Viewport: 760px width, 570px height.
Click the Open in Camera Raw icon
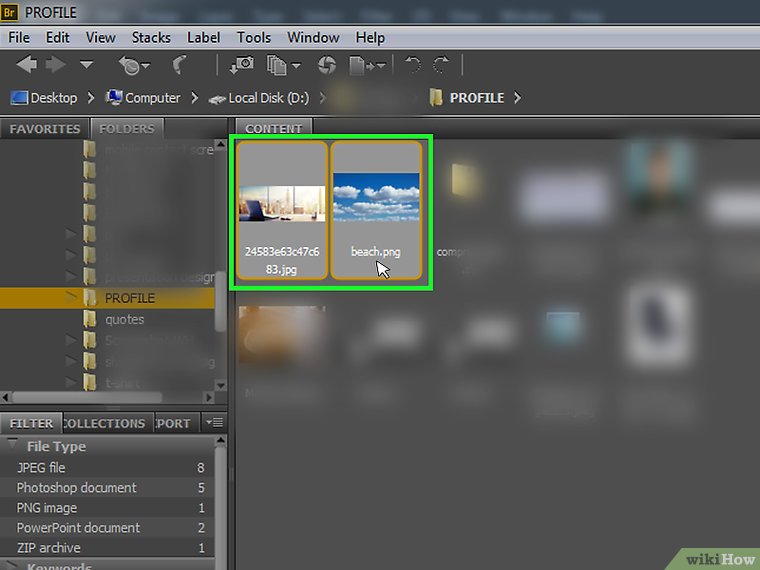pos(326,65)
